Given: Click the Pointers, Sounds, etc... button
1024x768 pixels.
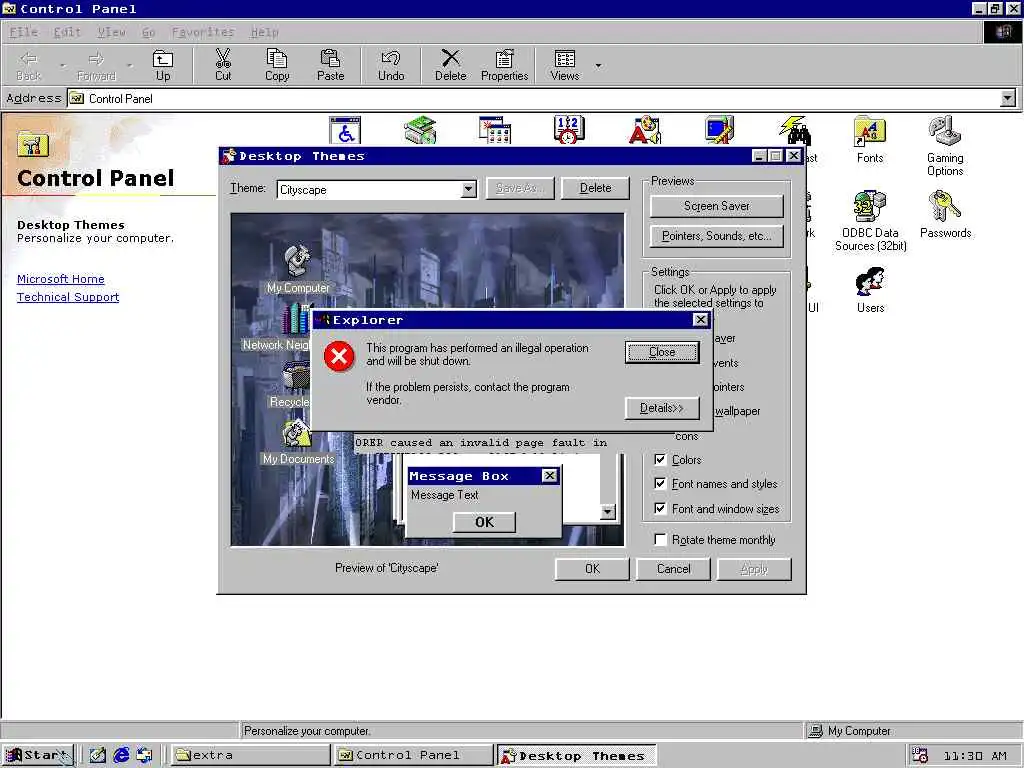Looking at the screenshot, I should [716, 236].
